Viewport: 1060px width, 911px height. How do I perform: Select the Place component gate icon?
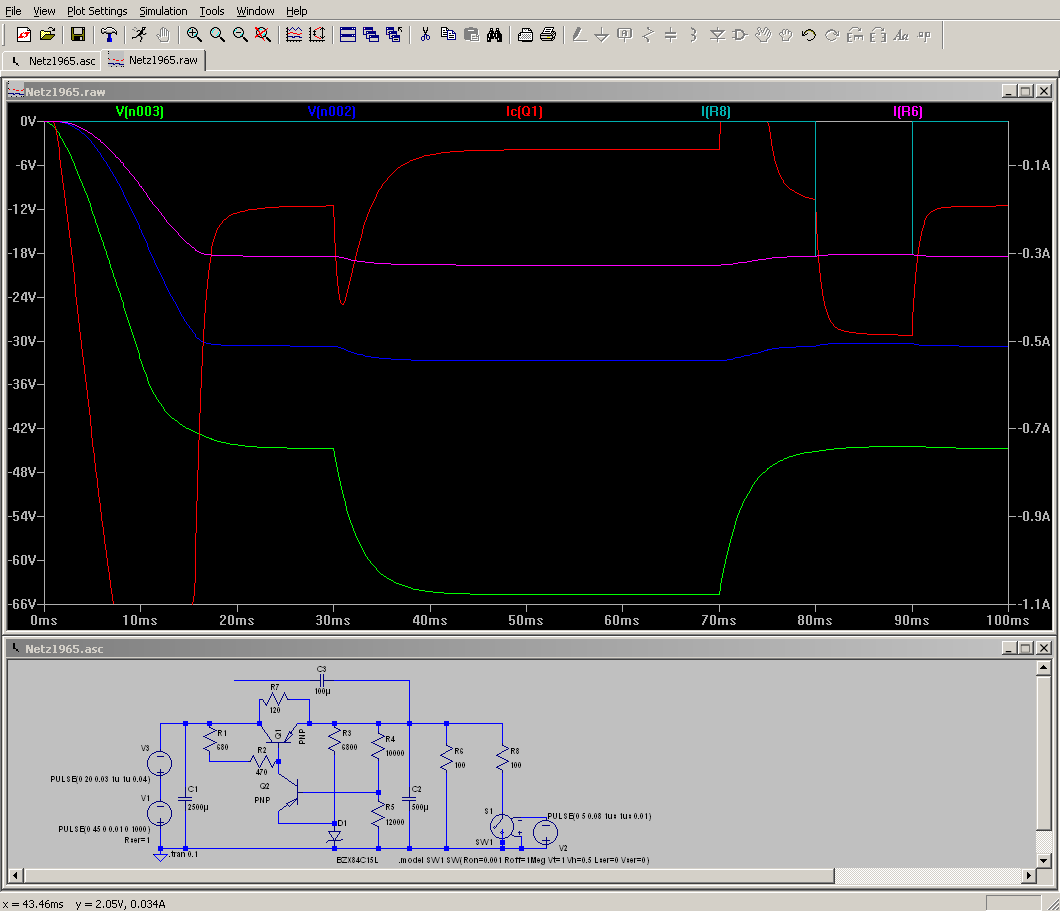coord(740,34)
